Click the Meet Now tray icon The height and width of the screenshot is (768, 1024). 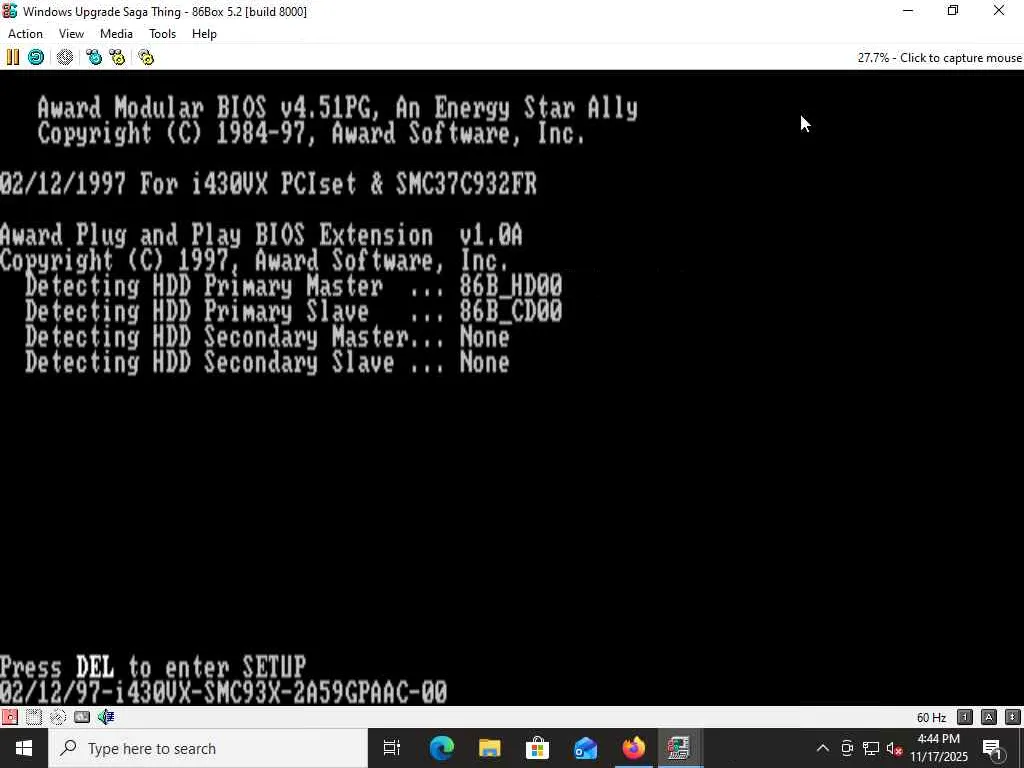click(x=847, y=748)
